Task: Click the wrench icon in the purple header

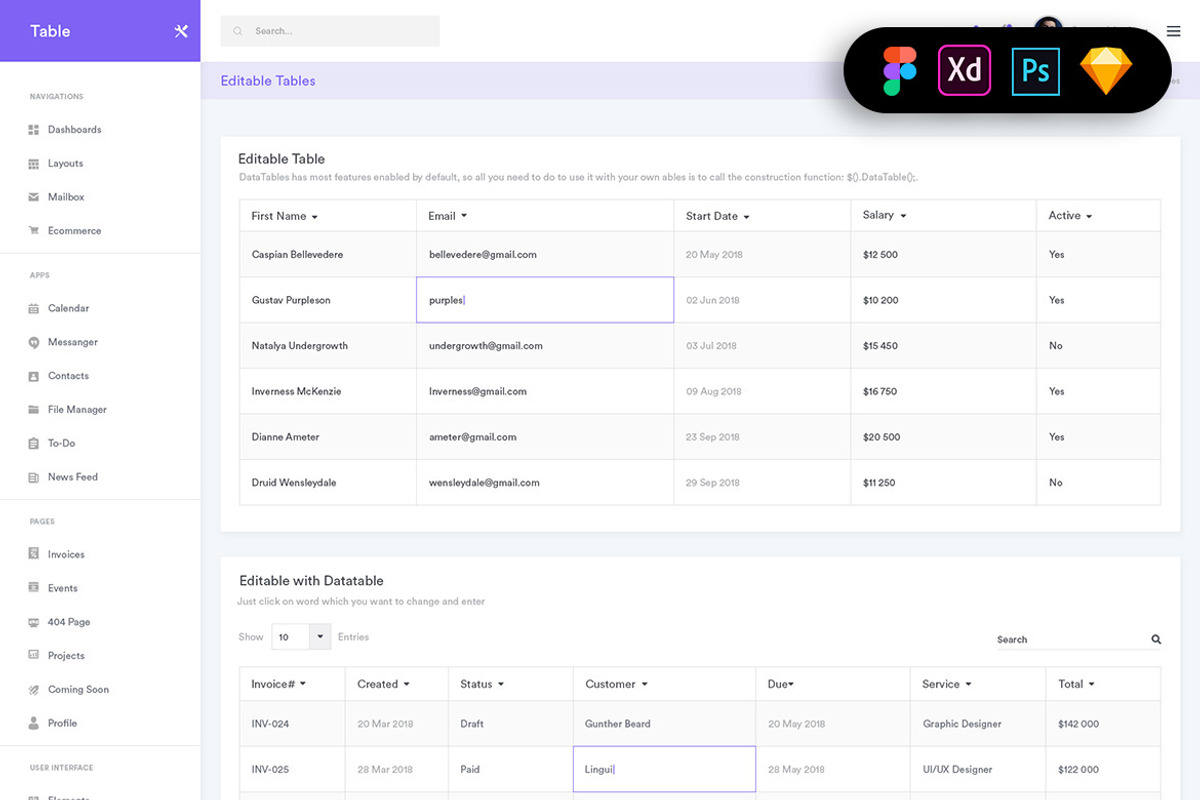Action: 180,31
